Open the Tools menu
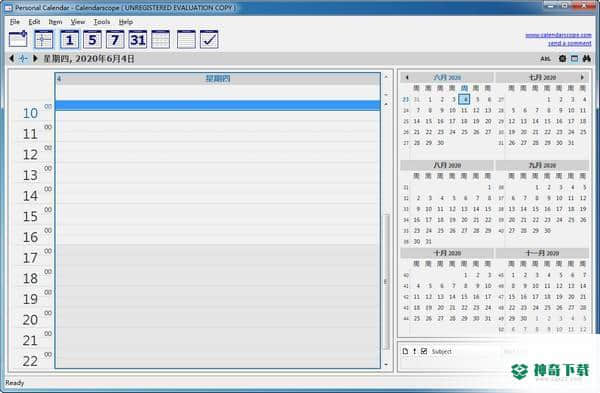 (102, 22)
